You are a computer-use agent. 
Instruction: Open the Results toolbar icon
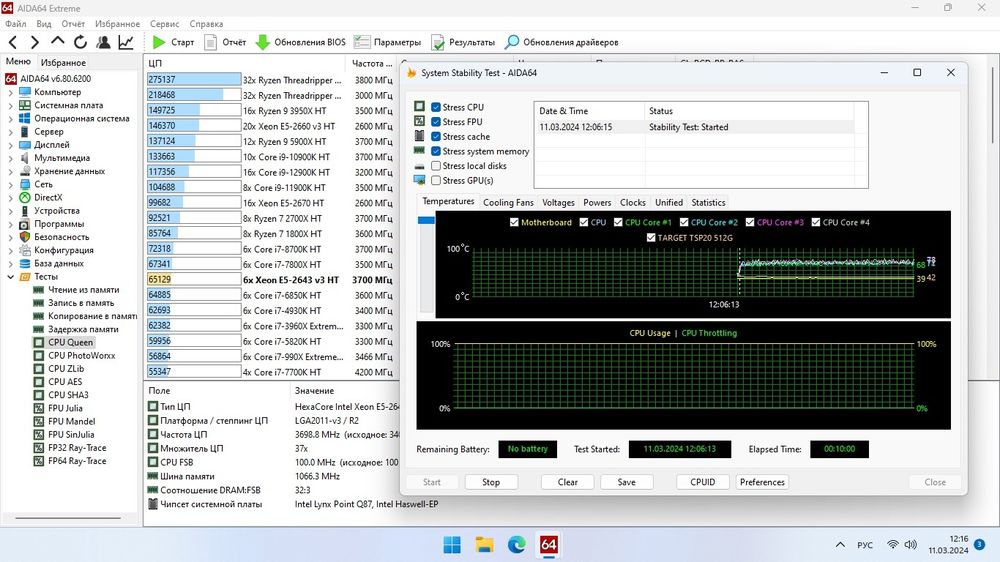tap(438, 42)
